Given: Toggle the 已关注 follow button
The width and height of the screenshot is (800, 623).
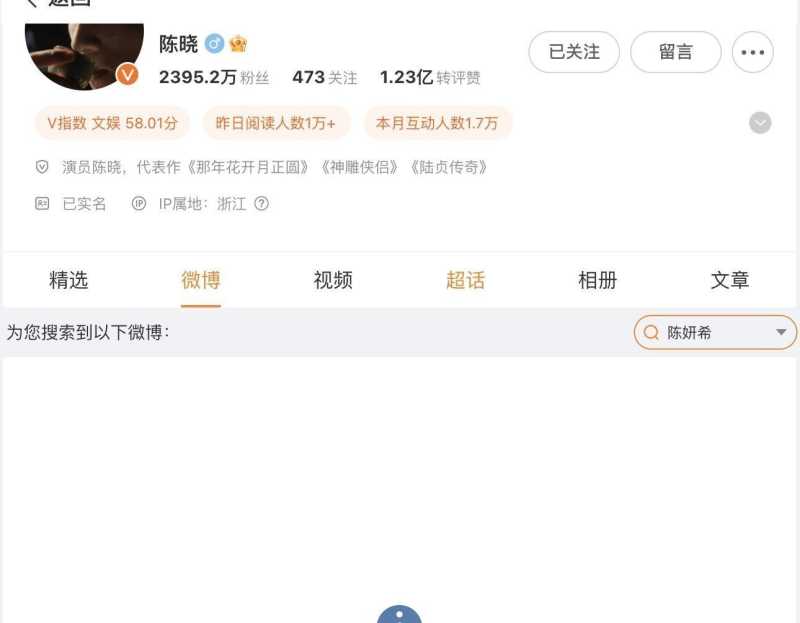Looking at the screenshot, I should click(x=574, y=52).
